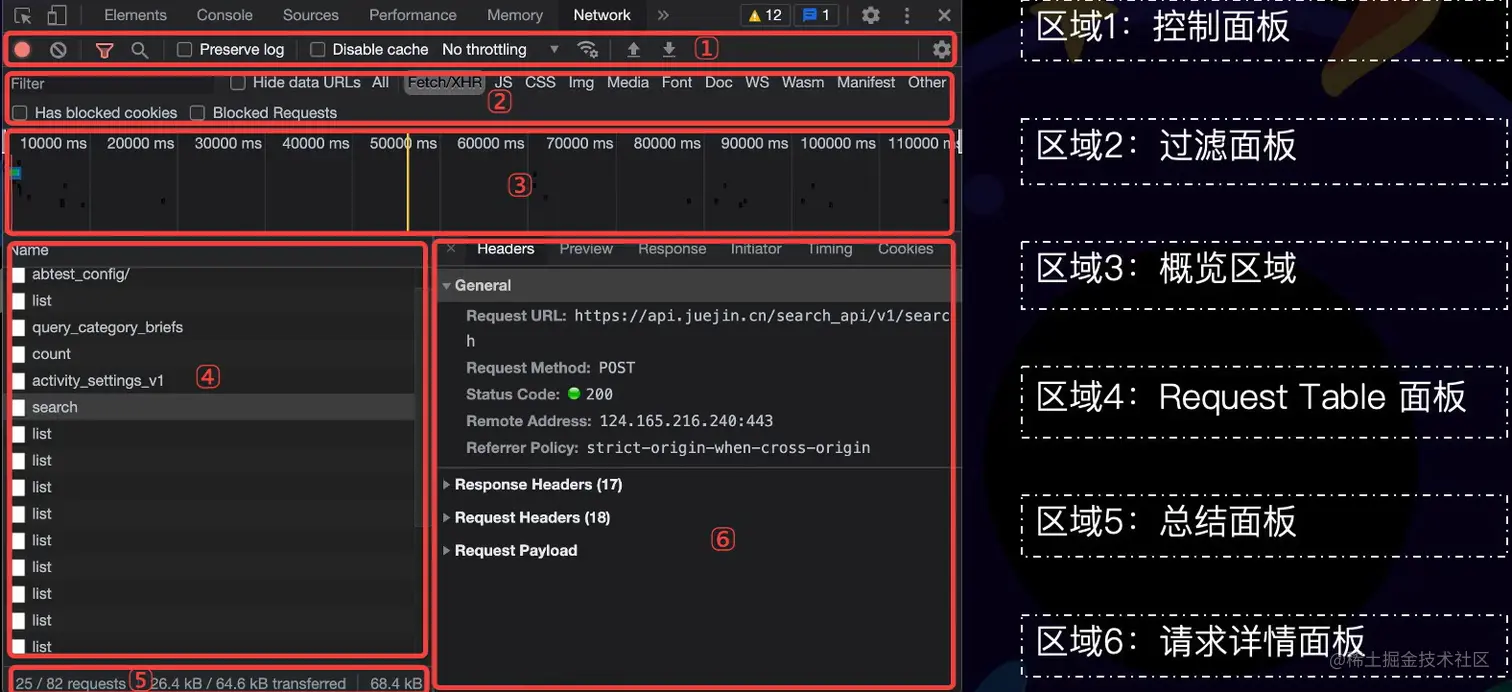Filter requests by Manifest
This screenshot has height=692, width=1512.
tap(866, 82)
